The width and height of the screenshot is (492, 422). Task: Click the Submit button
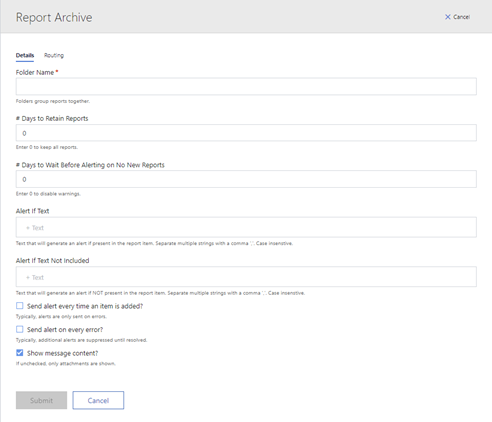(41, 400)
